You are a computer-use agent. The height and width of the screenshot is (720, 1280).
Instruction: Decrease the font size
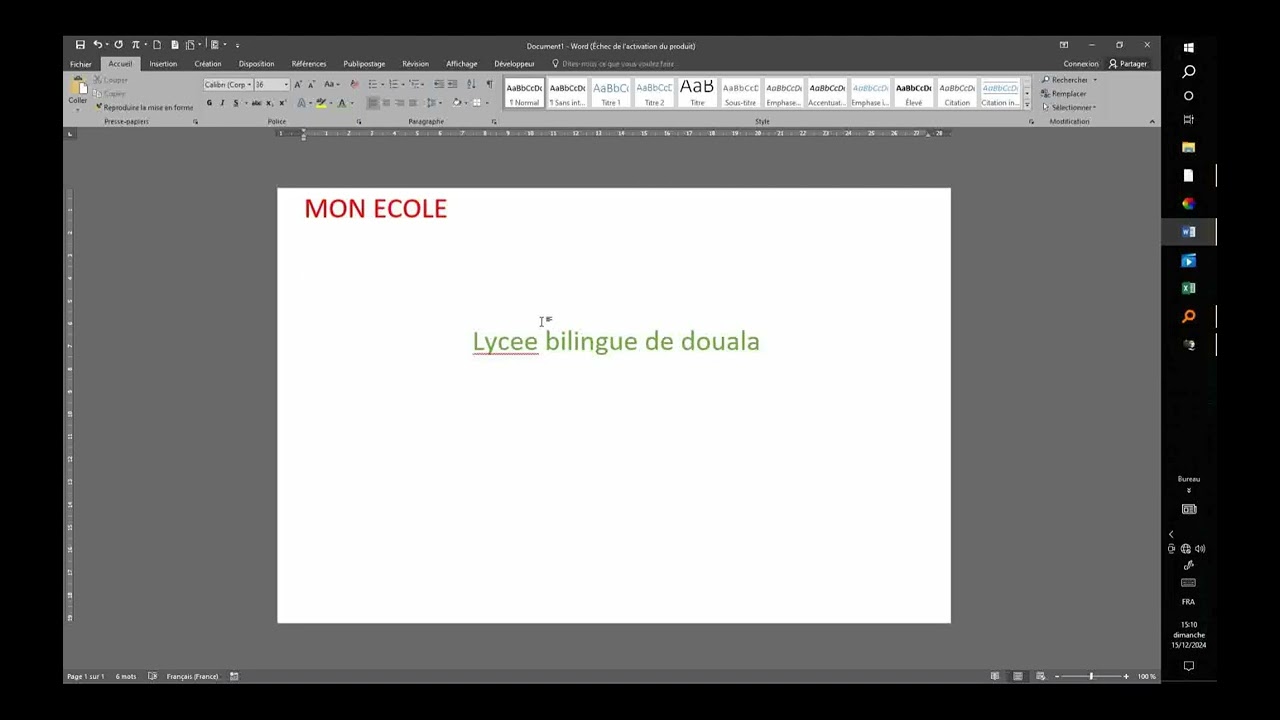tap(311, 84)
